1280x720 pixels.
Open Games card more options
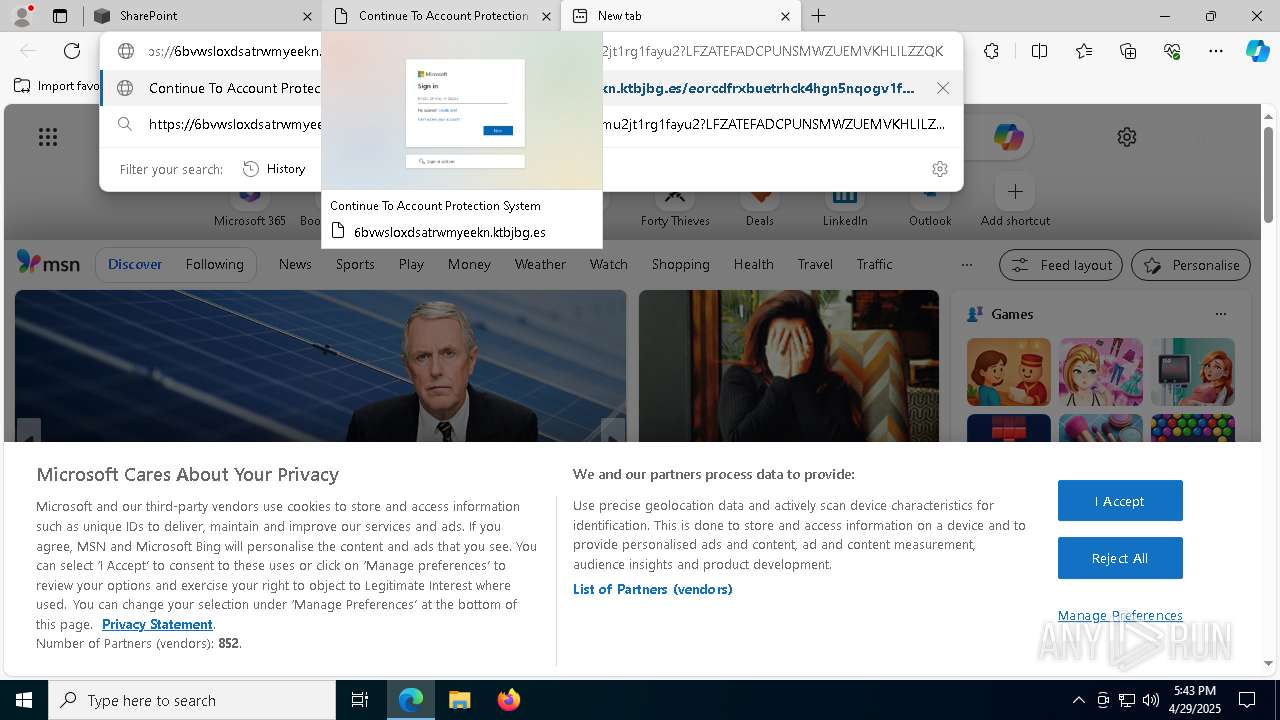pos(1220,314)
